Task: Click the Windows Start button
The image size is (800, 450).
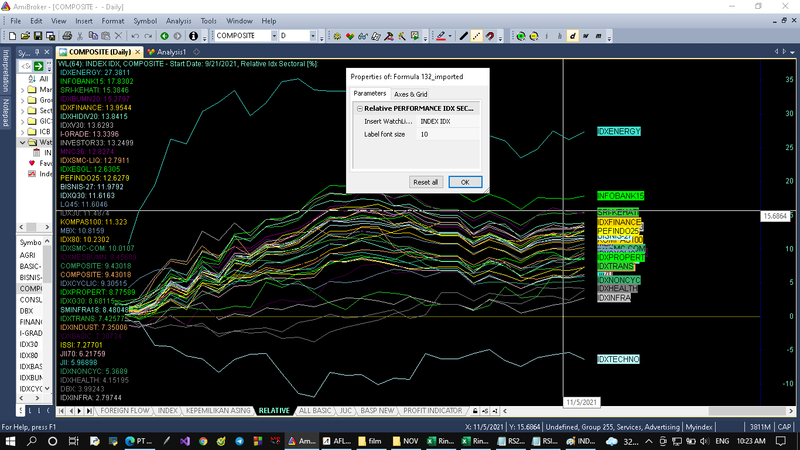Action: point(10,441)
